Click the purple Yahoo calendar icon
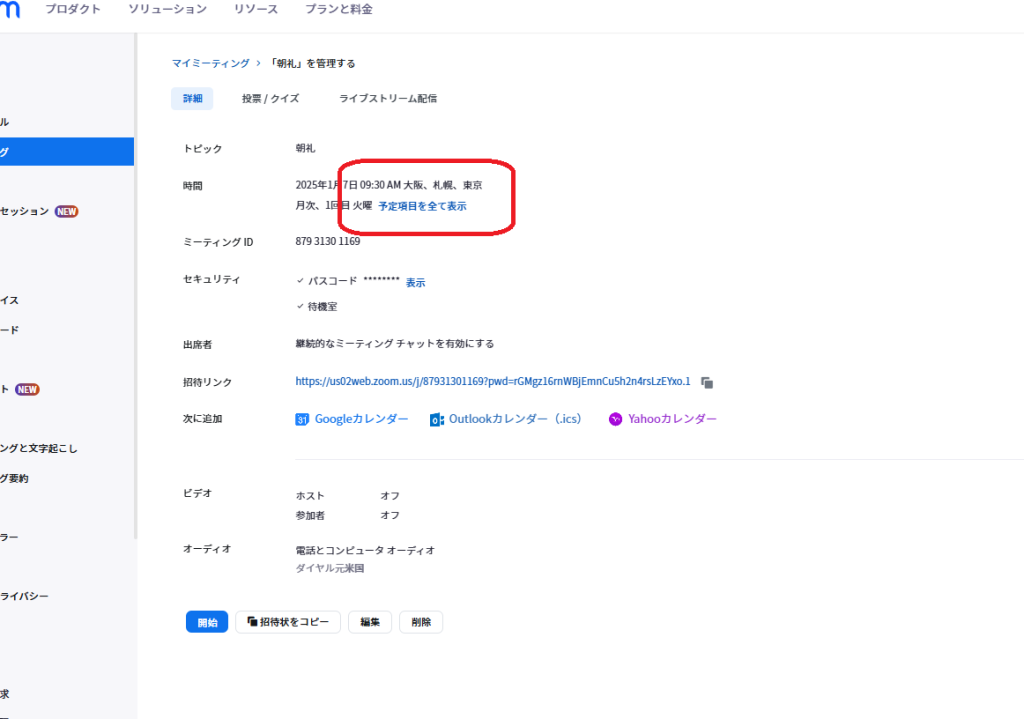Image resolution: width=1024 pixels, height=719 pixels. [x=616, y=420]
